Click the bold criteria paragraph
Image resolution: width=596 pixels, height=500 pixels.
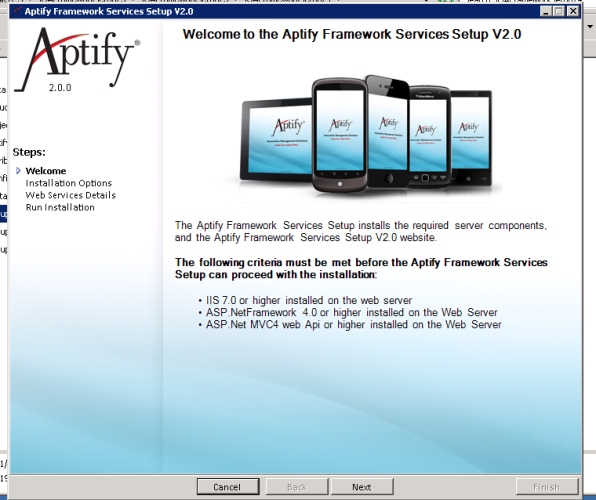(x=361, y=268)
